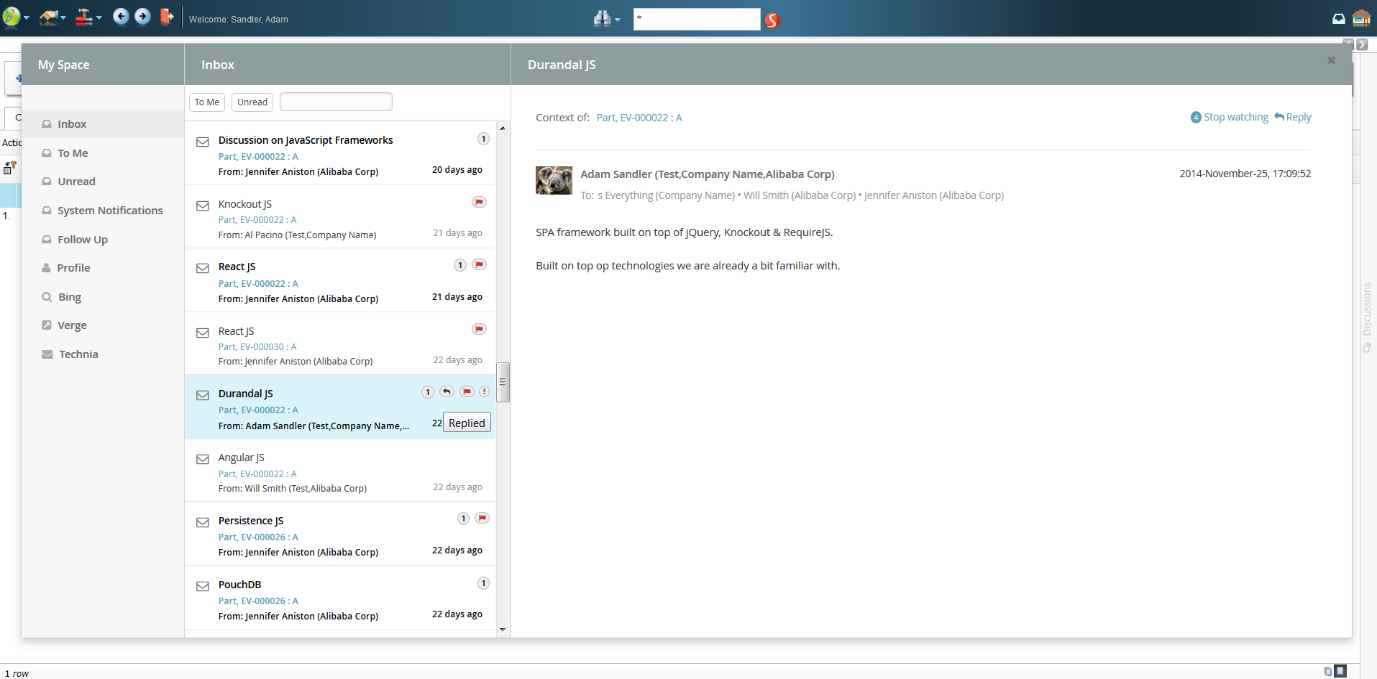1377x679 pixels.
Task: Click the red search button beside search field
Action: [772, 20]
